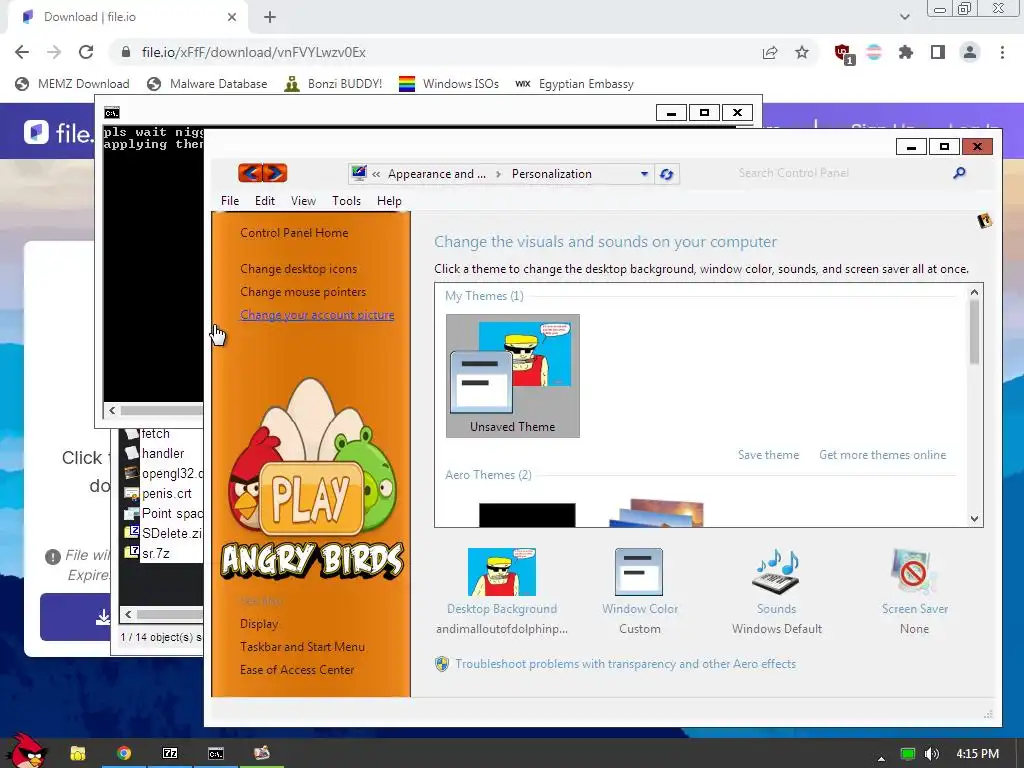This screenshot has height=768, width=1024.
Task: Open the Angry Birds Start button
Action: (27, 751)
